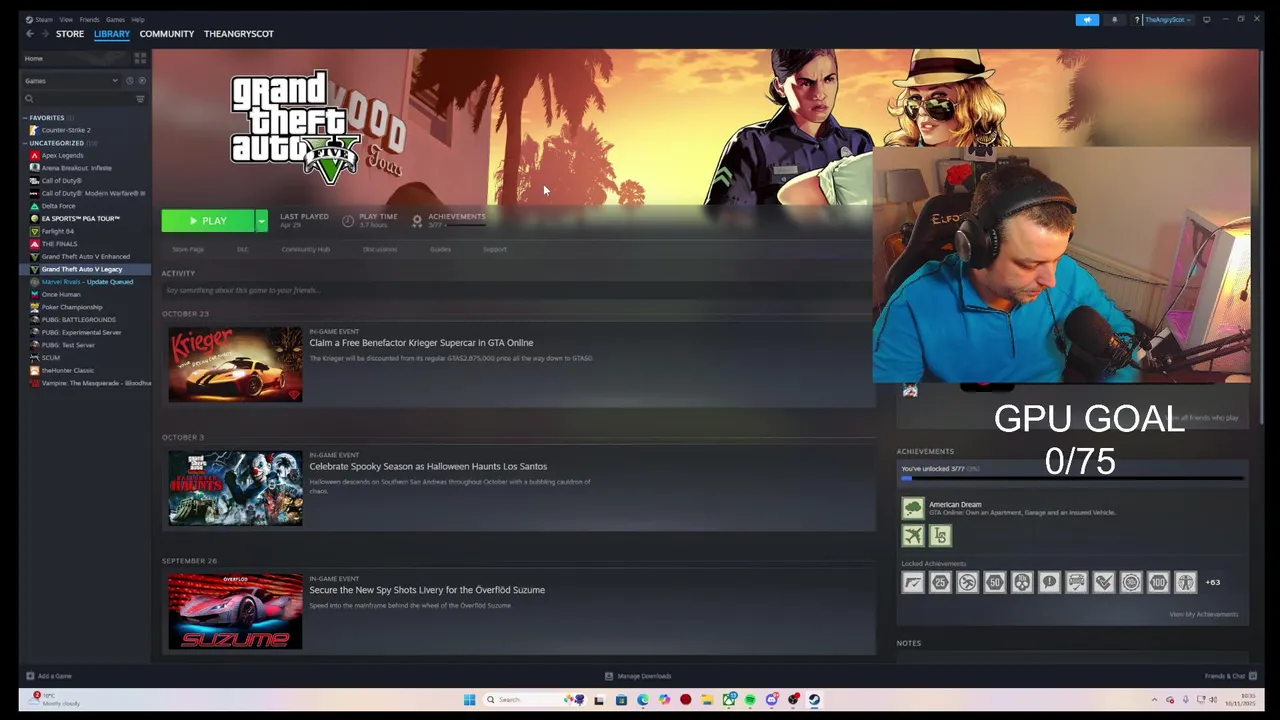Click the library search magnifier icon
The image size is (1280, 720).
click(29, 99)
